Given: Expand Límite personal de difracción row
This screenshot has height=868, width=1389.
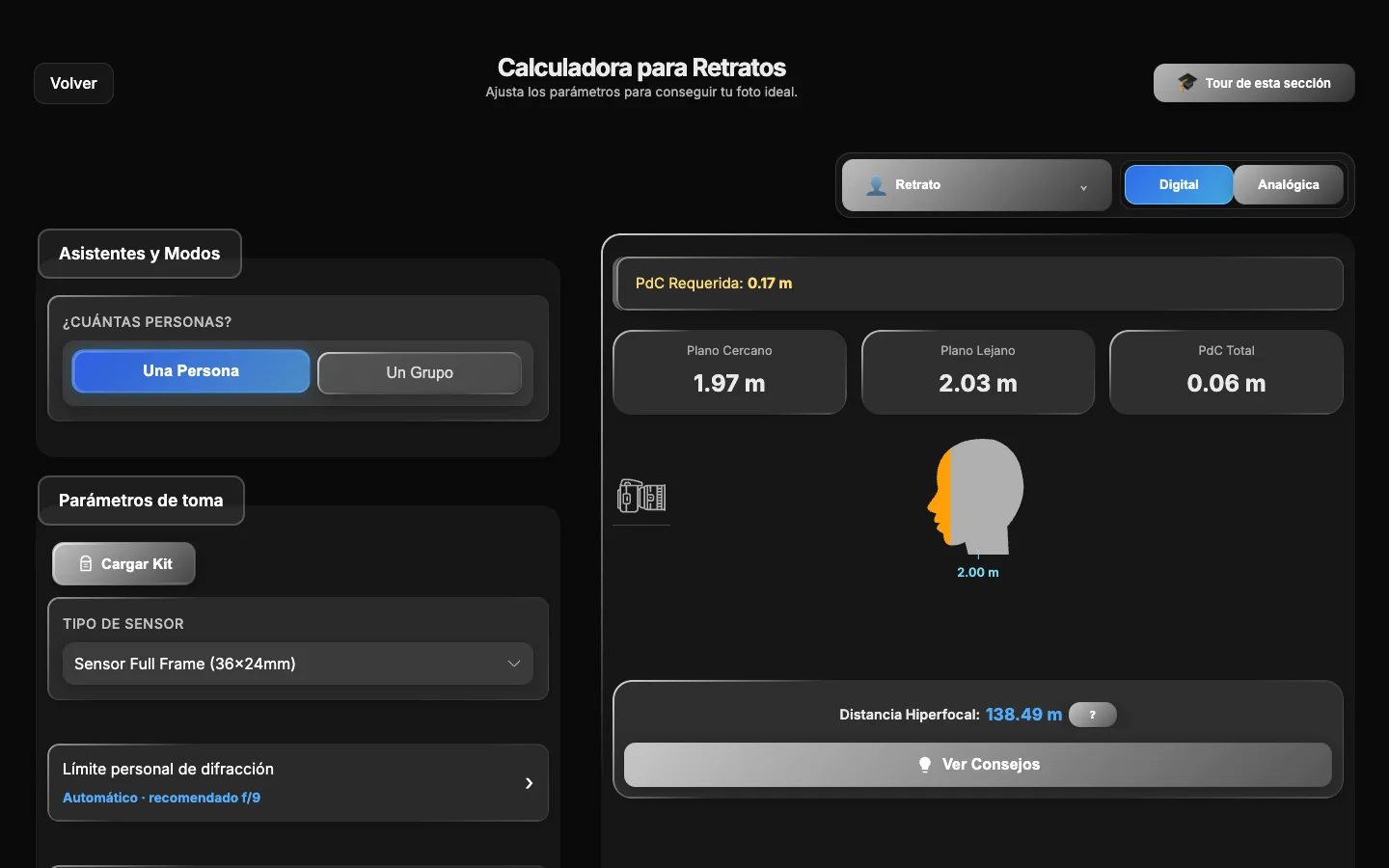Looking at the screenshot, I should pos(298,782).
